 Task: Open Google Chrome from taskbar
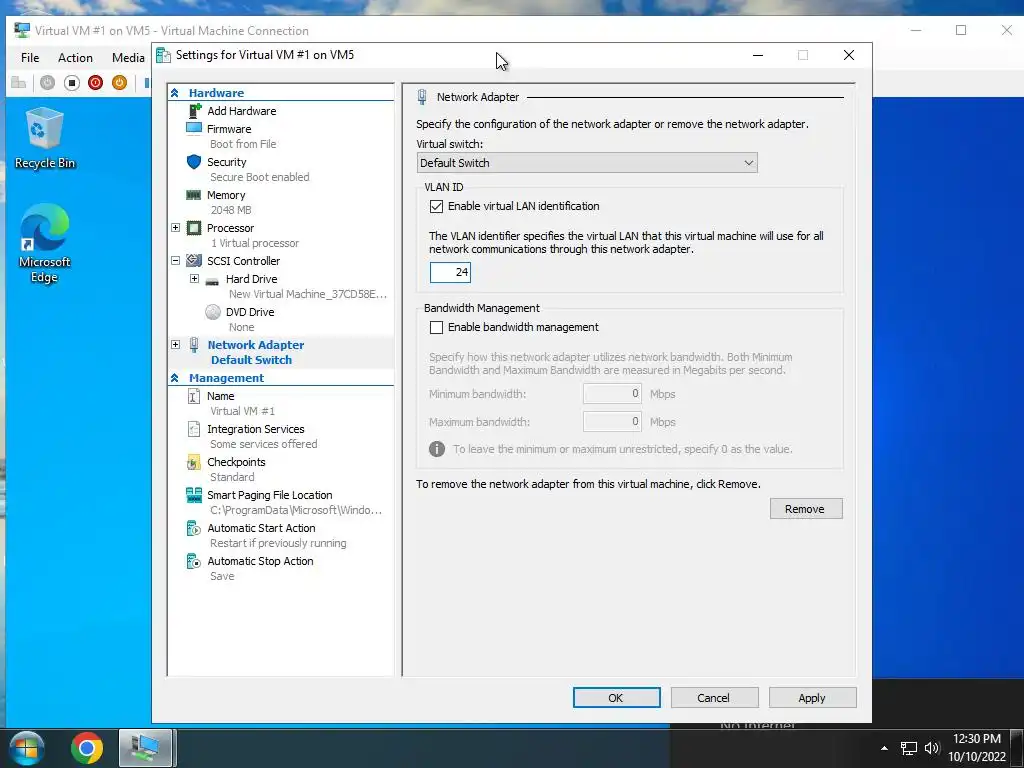pos(87,748)
